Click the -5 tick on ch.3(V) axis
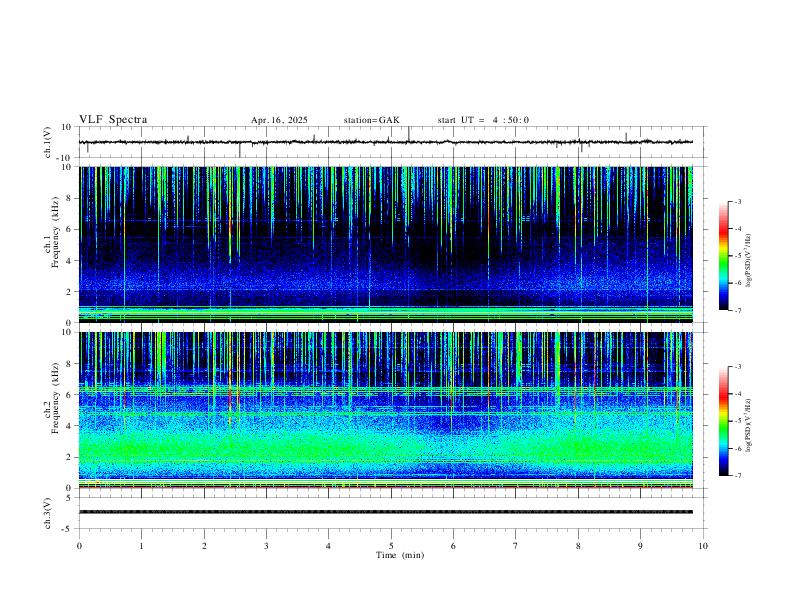This screenshot has height=612, width=792. click(68, 529)
